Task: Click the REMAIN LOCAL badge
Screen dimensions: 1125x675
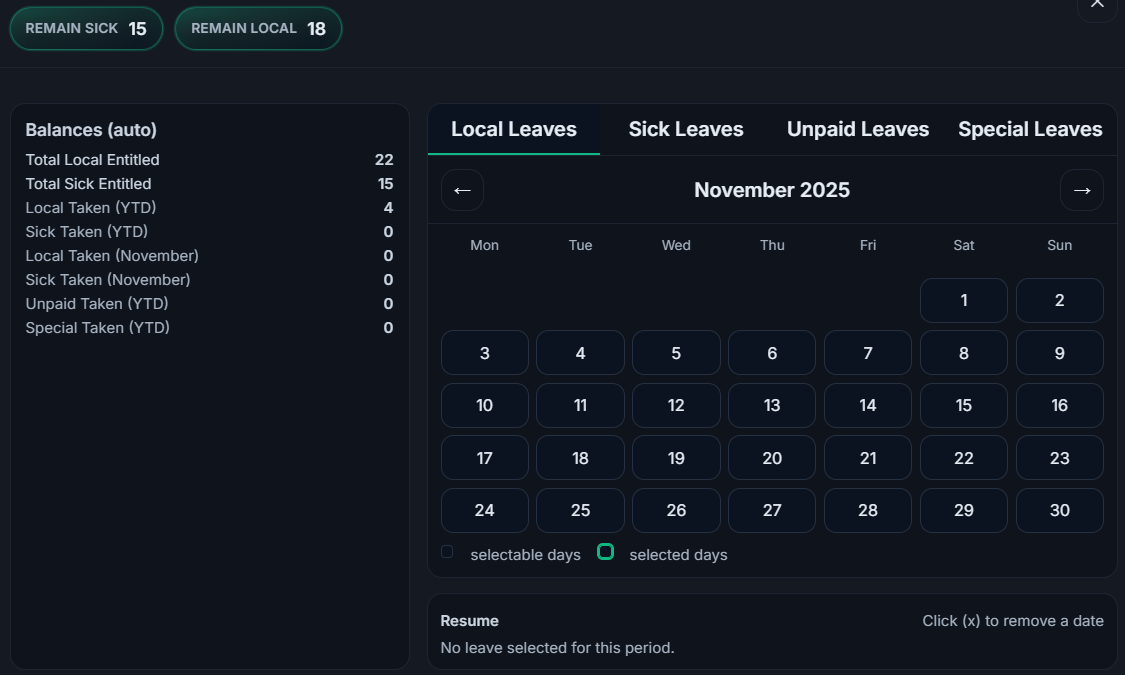Action: pos(258,29)
